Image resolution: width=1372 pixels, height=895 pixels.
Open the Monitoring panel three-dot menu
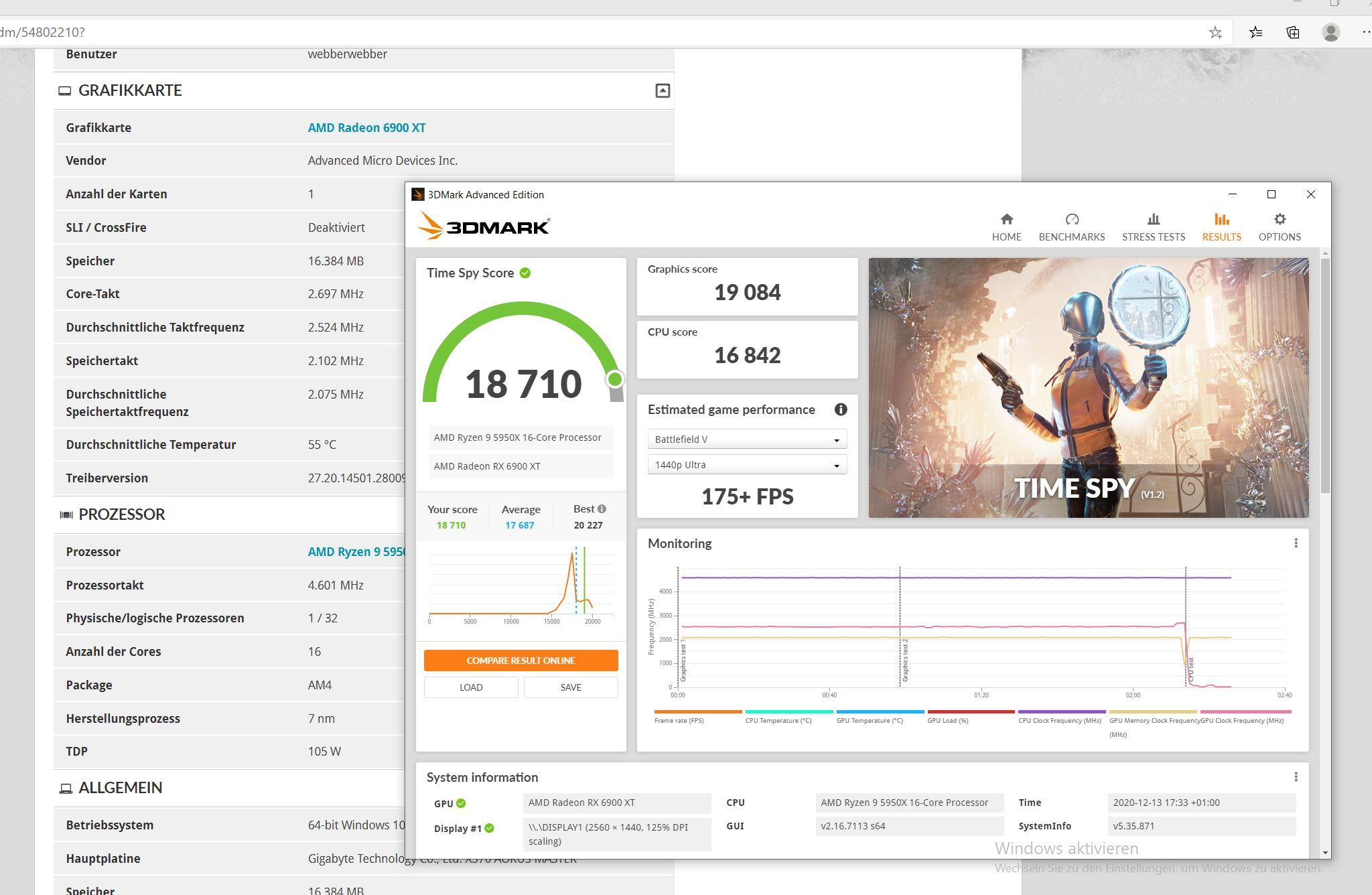(1296, 543)
